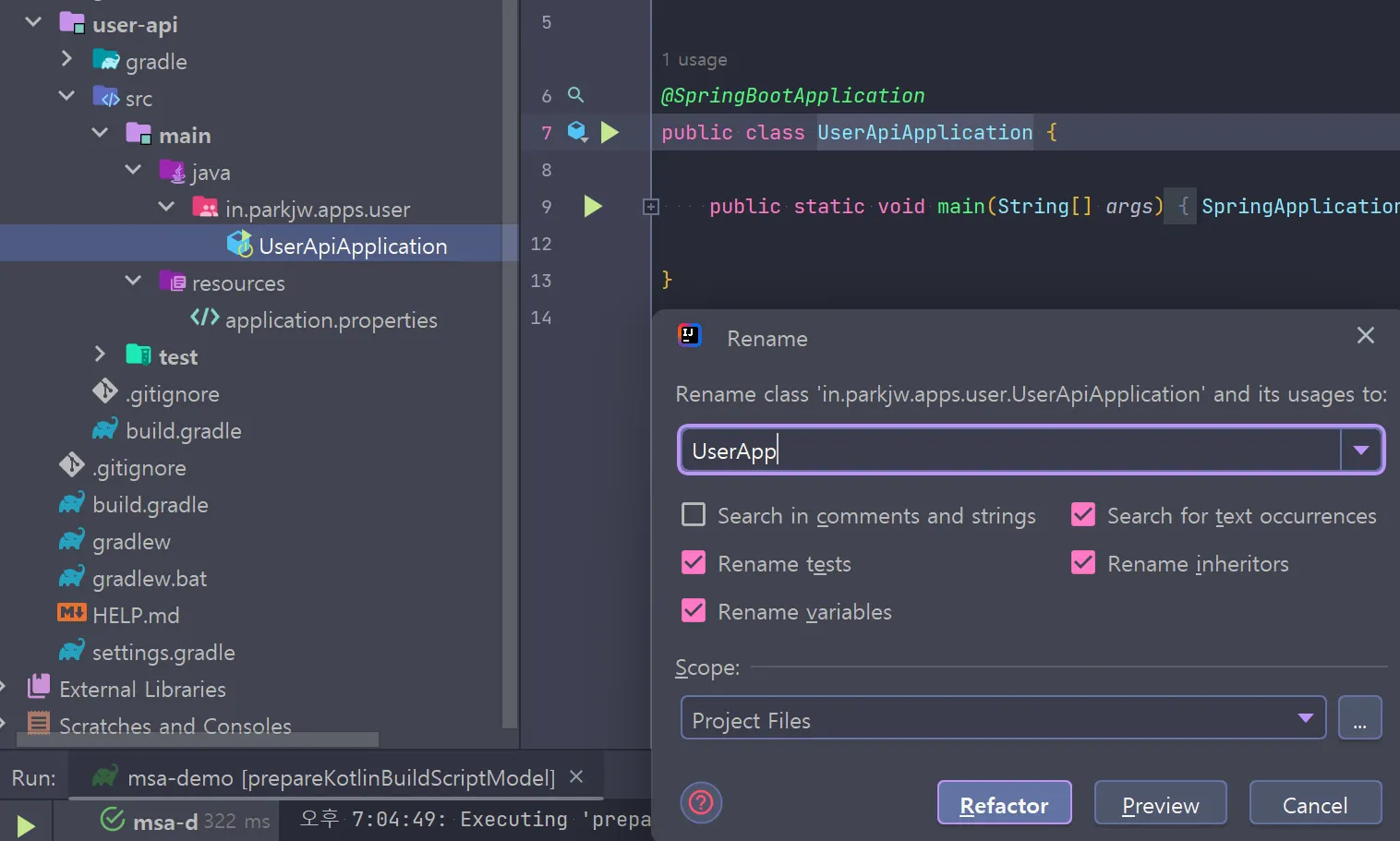Click the main module folder icon
This screenshot has height=841, width=1400.
click(139, 134)
